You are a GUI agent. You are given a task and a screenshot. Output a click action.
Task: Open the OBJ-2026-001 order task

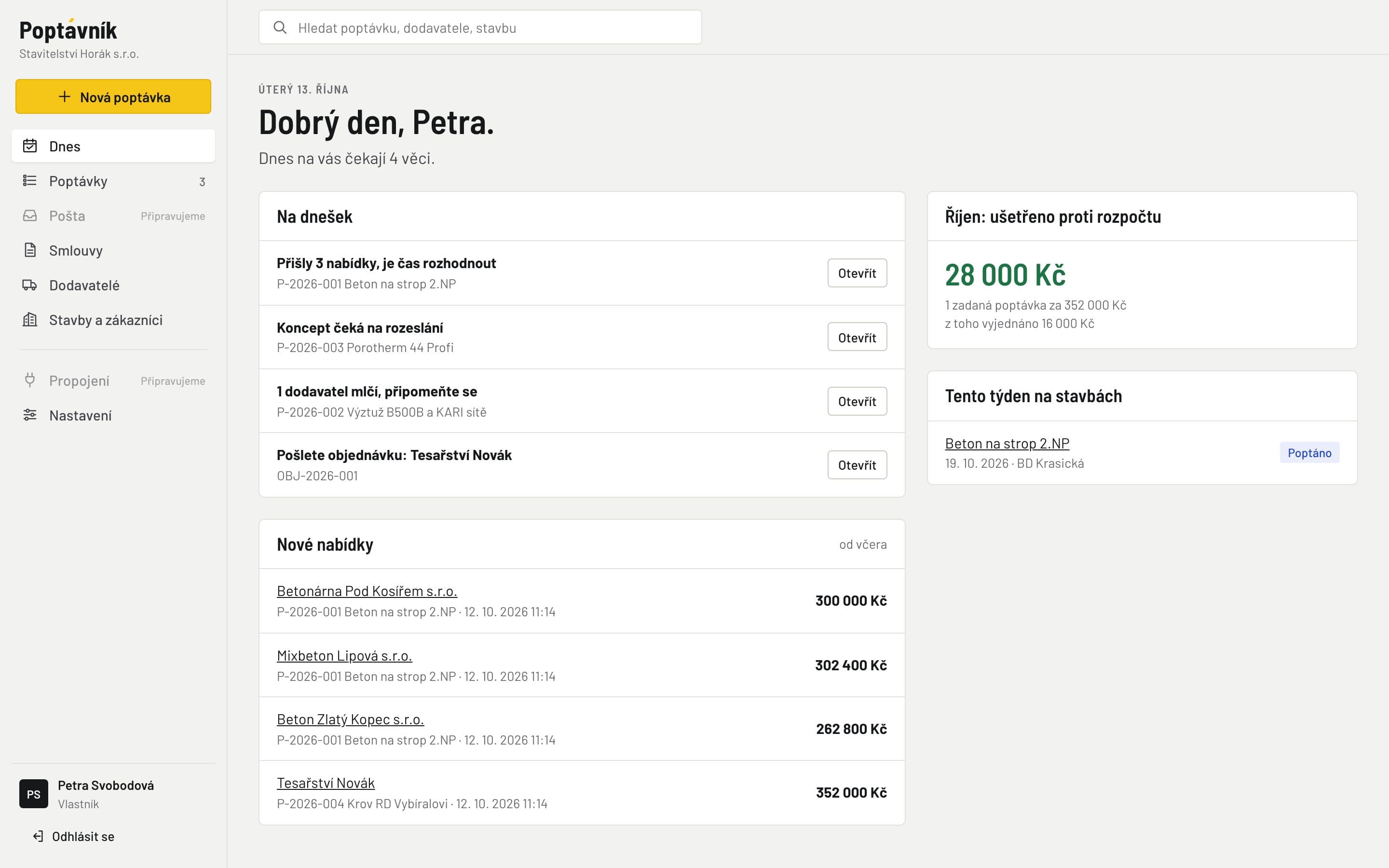857,465
